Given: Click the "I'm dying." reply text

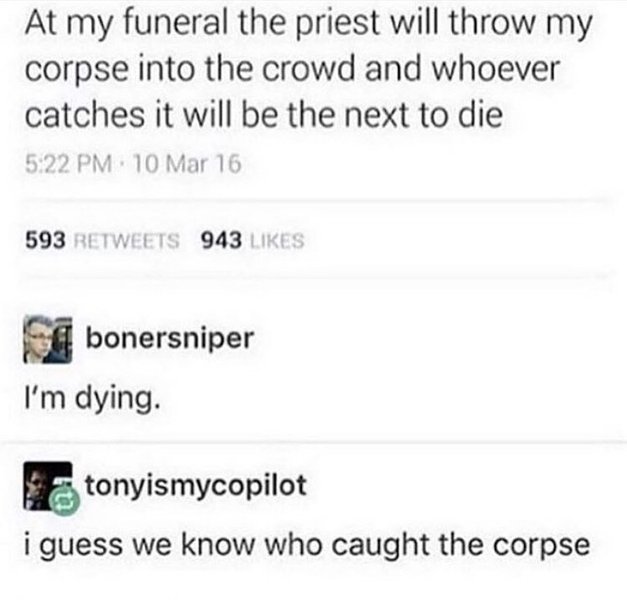Looking at the screenshot, I should [91, 403].
